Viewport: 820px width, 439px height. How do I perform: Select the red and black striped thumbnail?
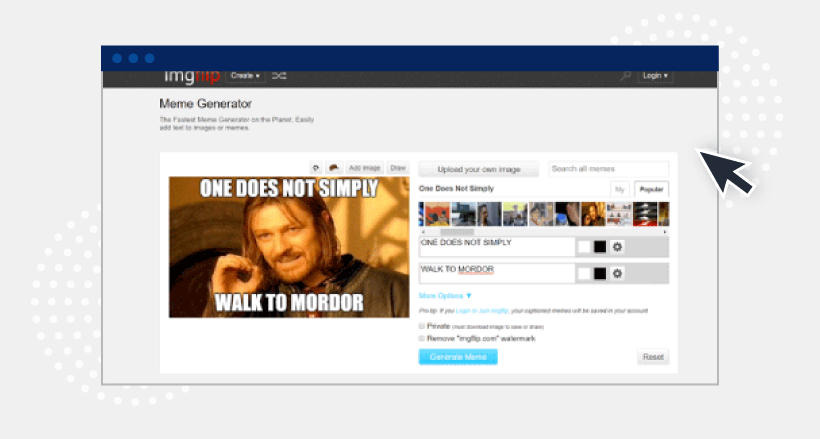(645, 214)
